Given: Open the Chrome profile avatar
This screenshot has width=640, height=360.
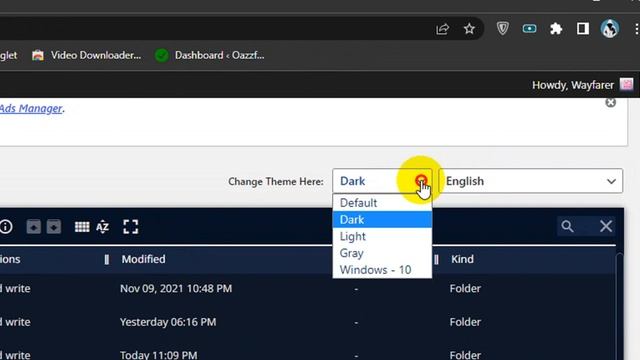Looking at the screenshot, I should pyautogui.click(x=609, y=29).
